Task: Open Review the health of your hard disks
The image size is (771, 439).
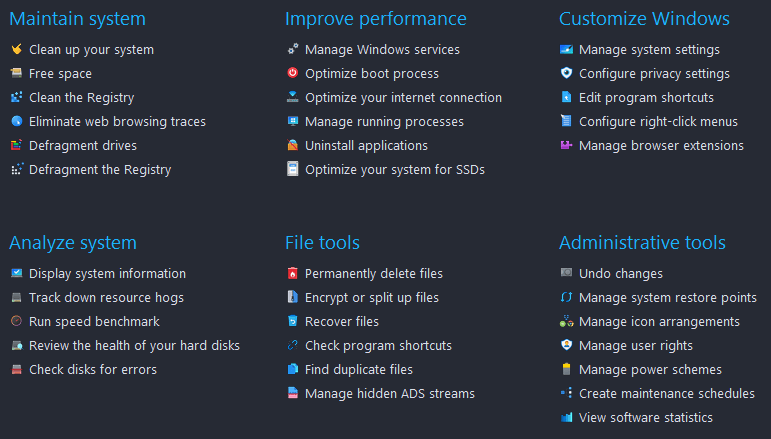Action: (134, 346)
